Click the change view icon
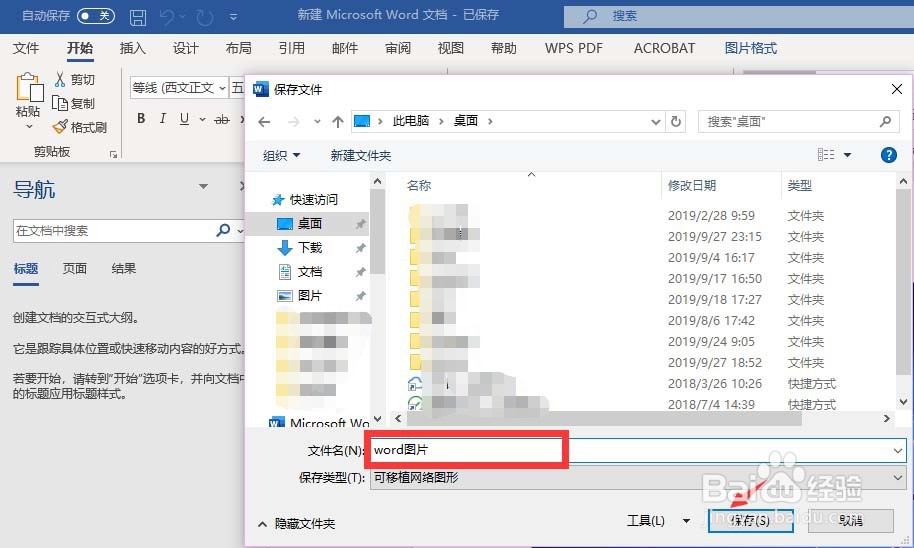The width and height of the screenshot is (914, 548). coord(826,154)
